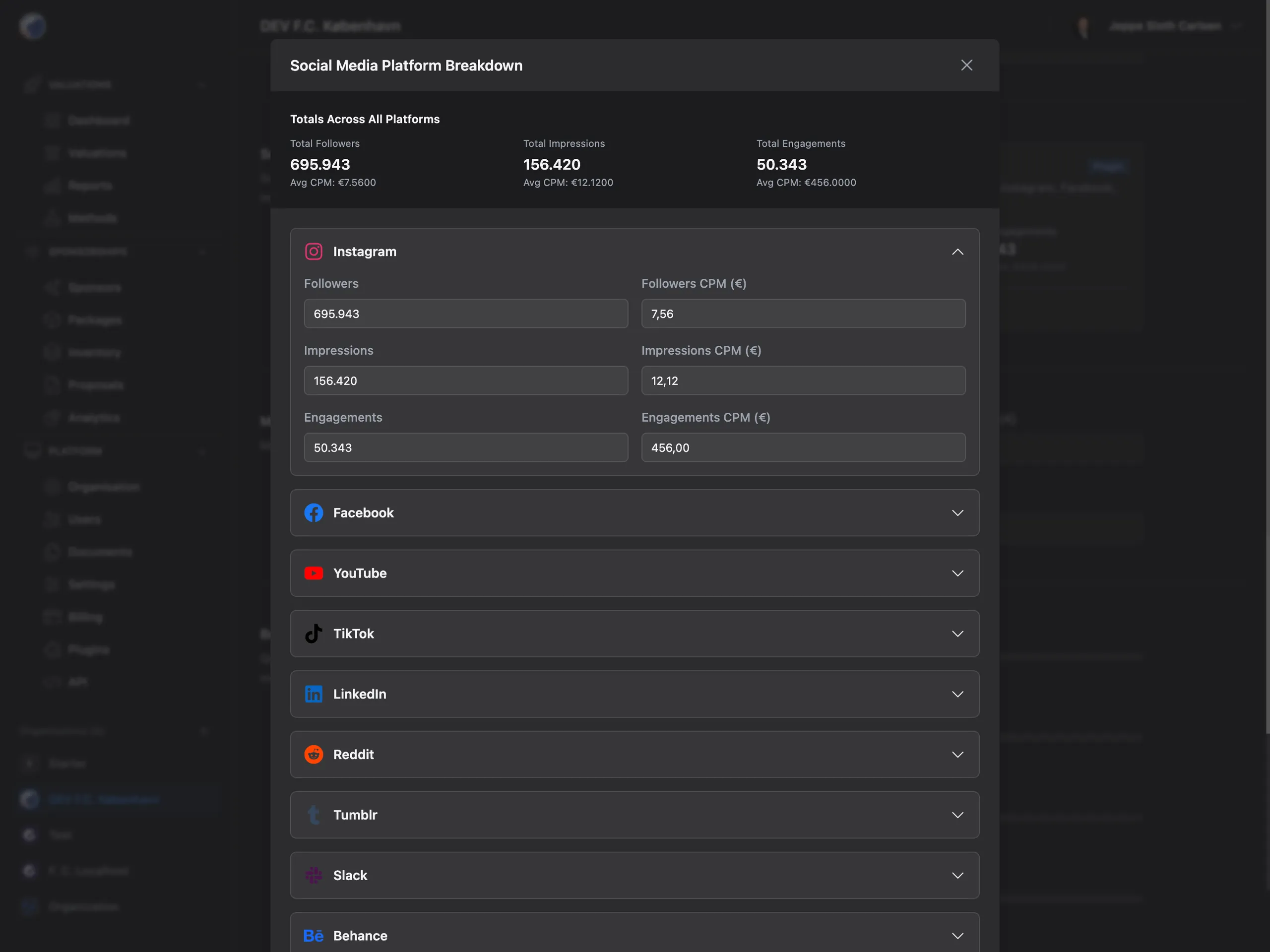Expand the Slack section chevron
The height and width of the screenshot is (952, 1270).
[x=957, y=875]
